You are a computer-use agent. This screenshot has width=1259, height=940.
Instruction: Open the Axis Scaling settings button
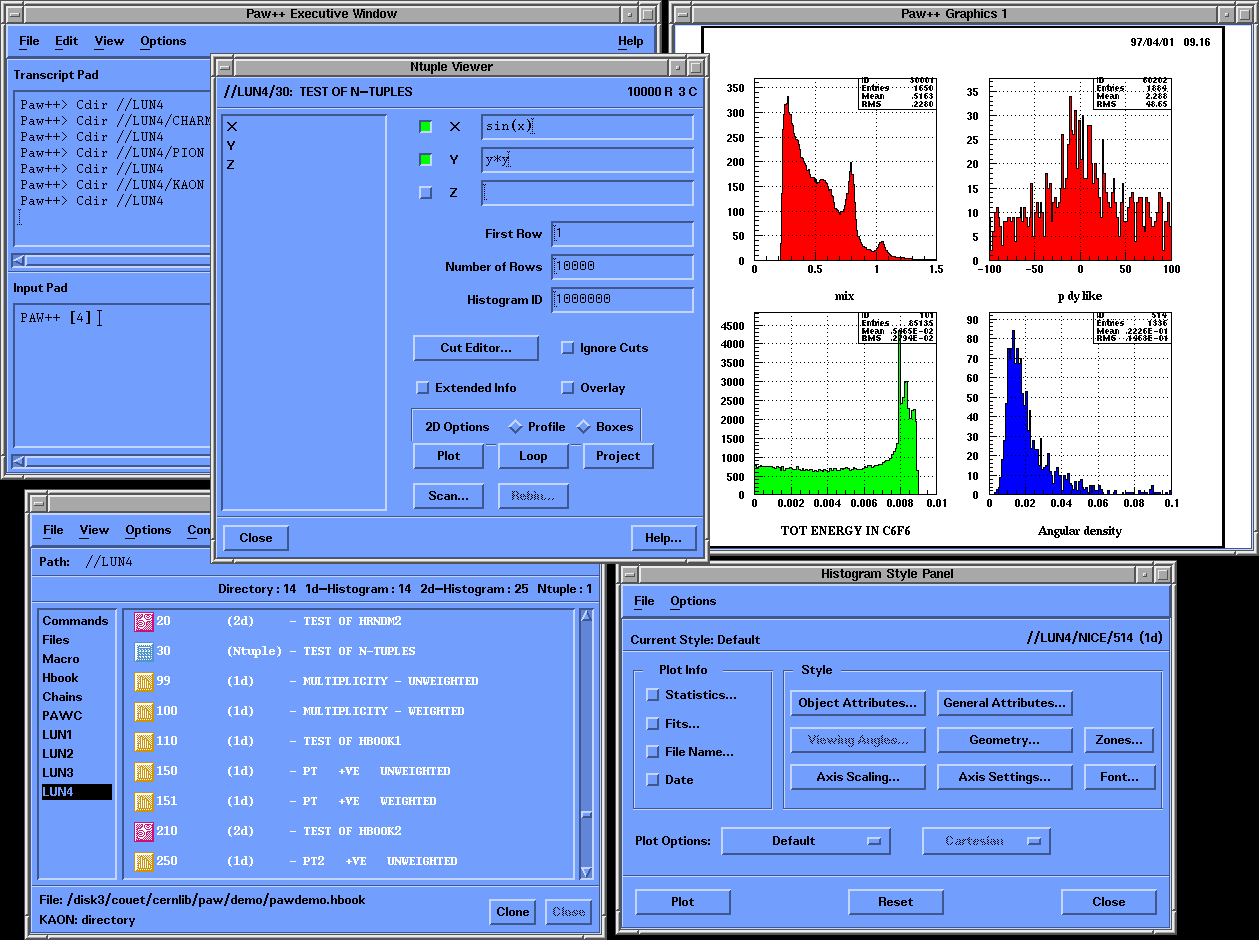pos(857,777)
